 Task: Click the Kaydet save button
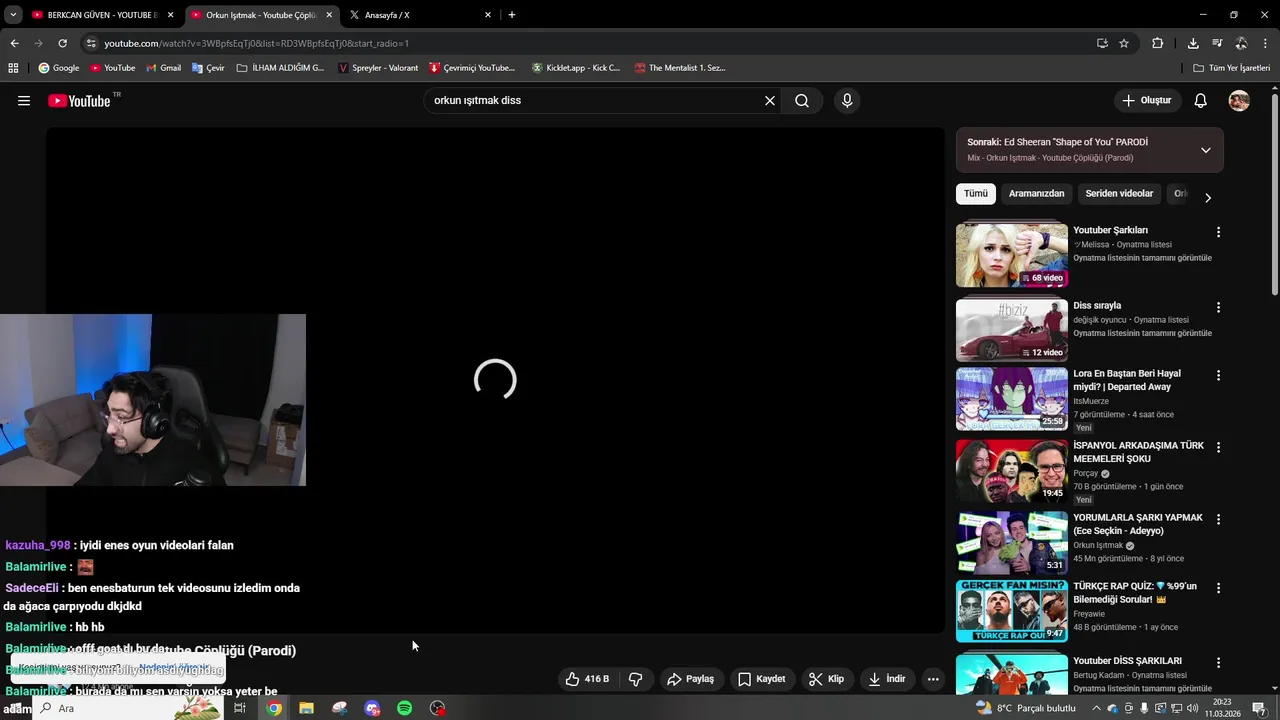[x=761, y=679]
